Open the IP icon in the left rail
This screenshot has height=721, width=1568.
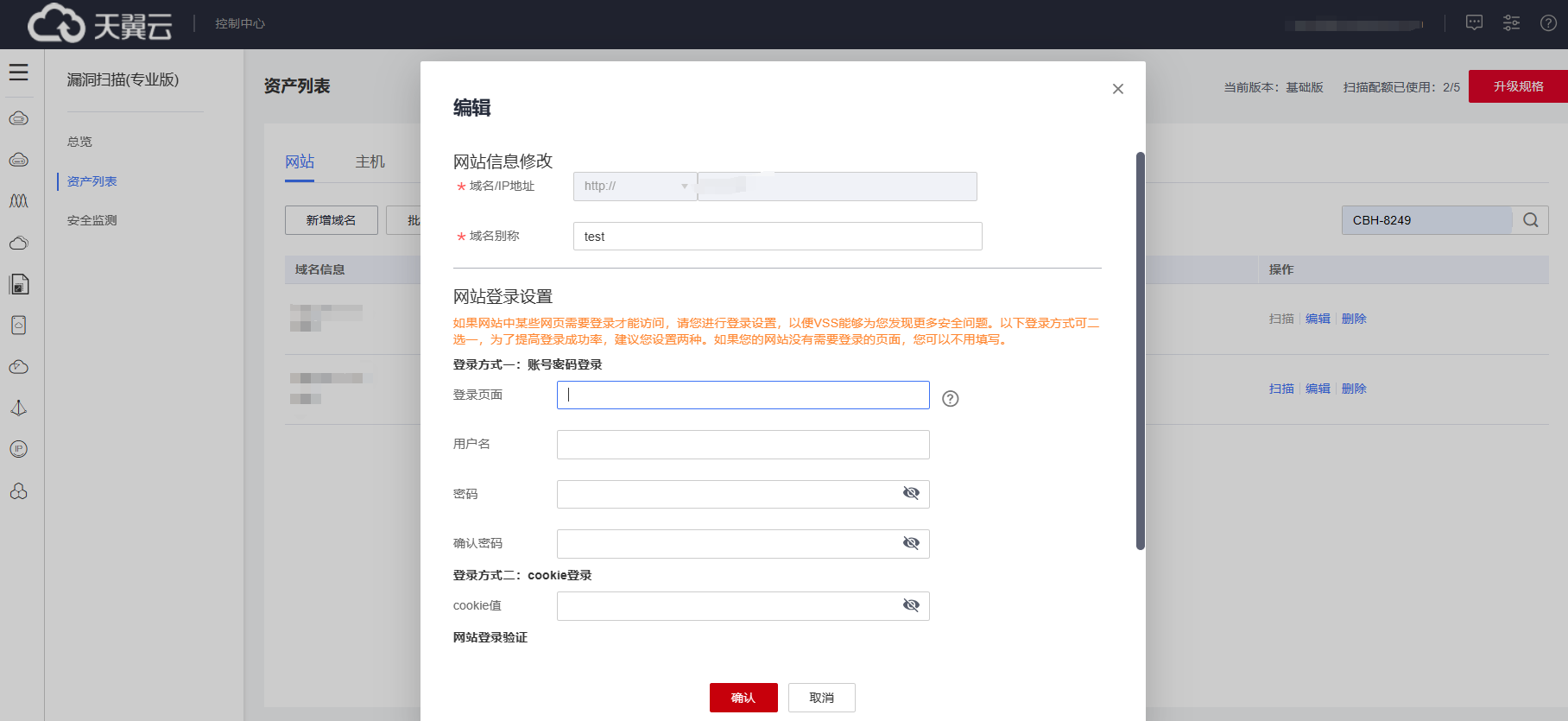point(19,449)
